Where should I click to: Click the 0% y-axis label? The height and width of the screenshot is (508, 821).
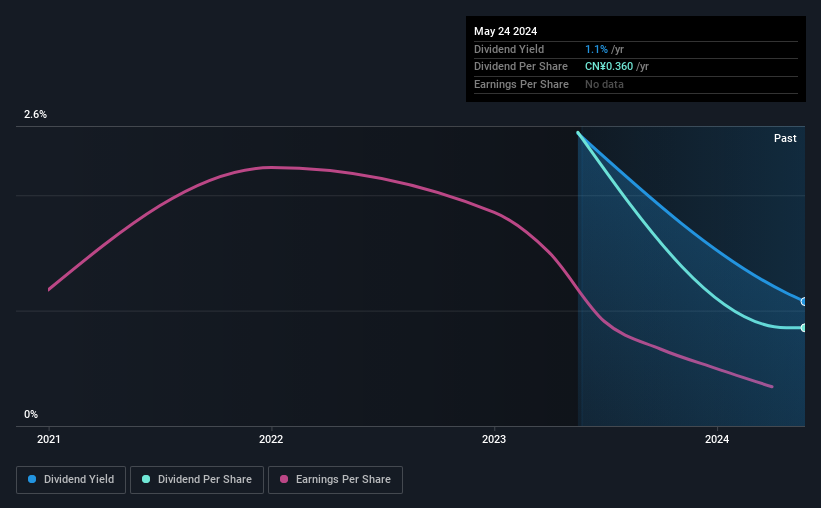31,414
